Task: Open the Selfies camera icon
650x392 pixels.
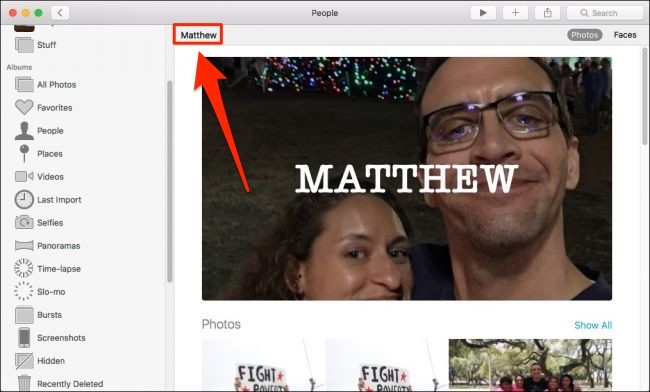Action: (x=24, y=223)
